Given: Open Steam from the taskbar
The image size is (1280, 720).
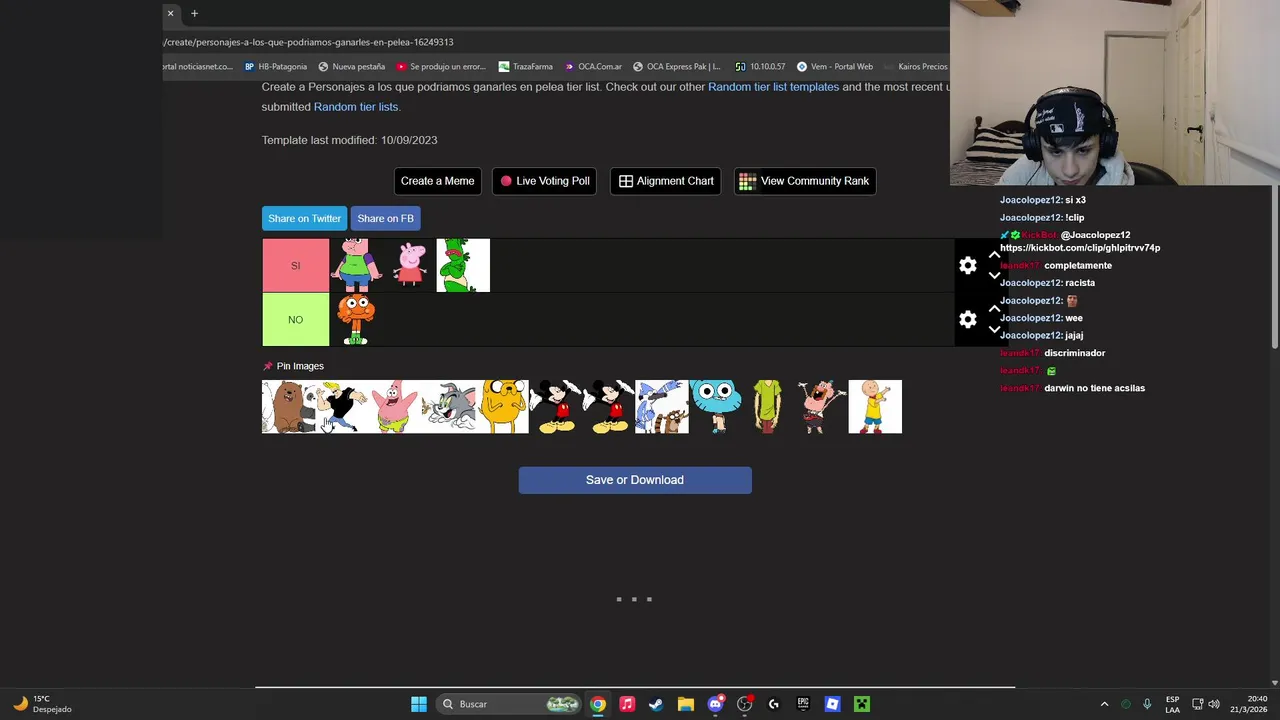Looking at the screenshot, I should pos(656,704).
